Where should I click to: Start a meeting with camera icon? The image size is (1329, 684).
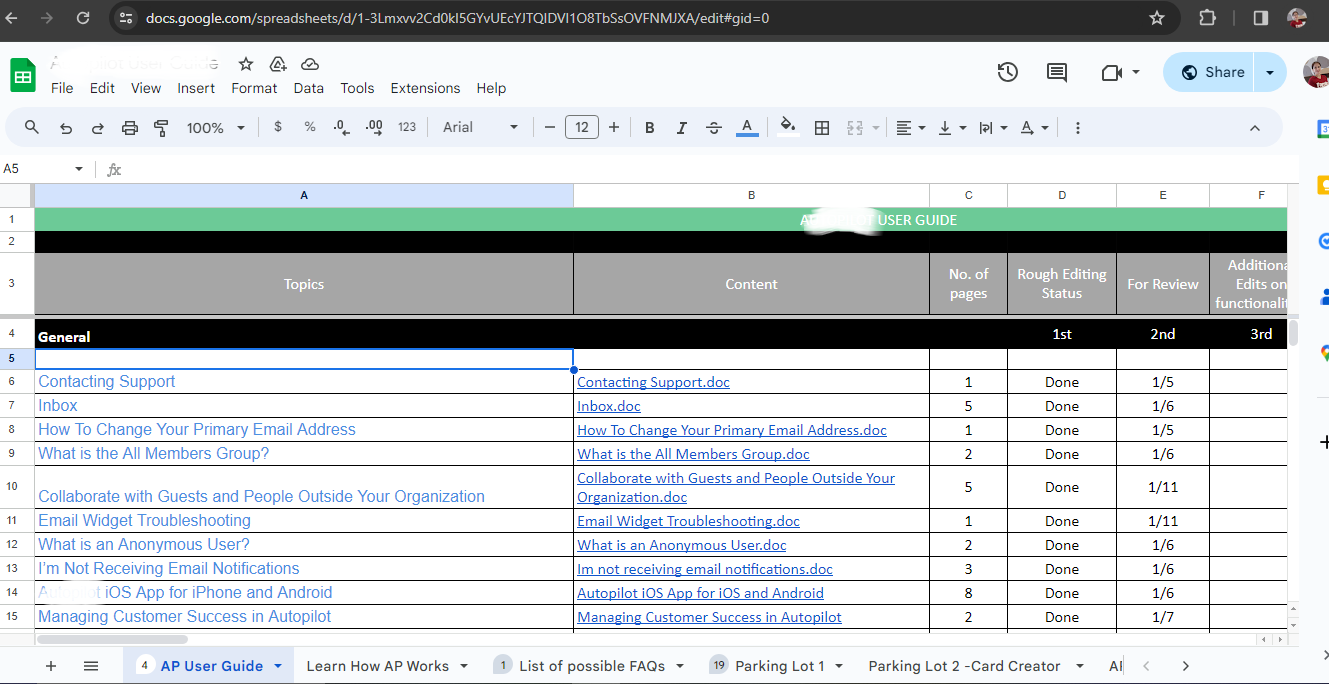[x=1110, y=72]
